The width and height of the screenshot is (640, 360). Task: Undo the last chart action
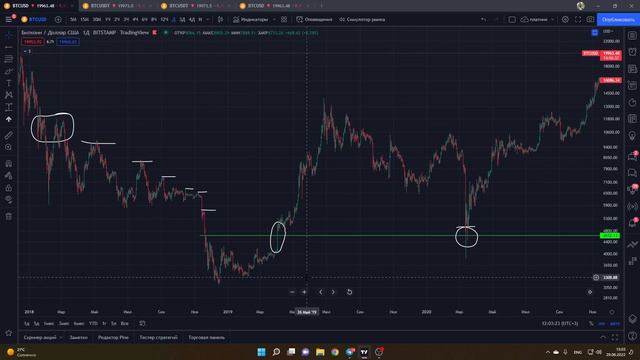tap(483, 19)
